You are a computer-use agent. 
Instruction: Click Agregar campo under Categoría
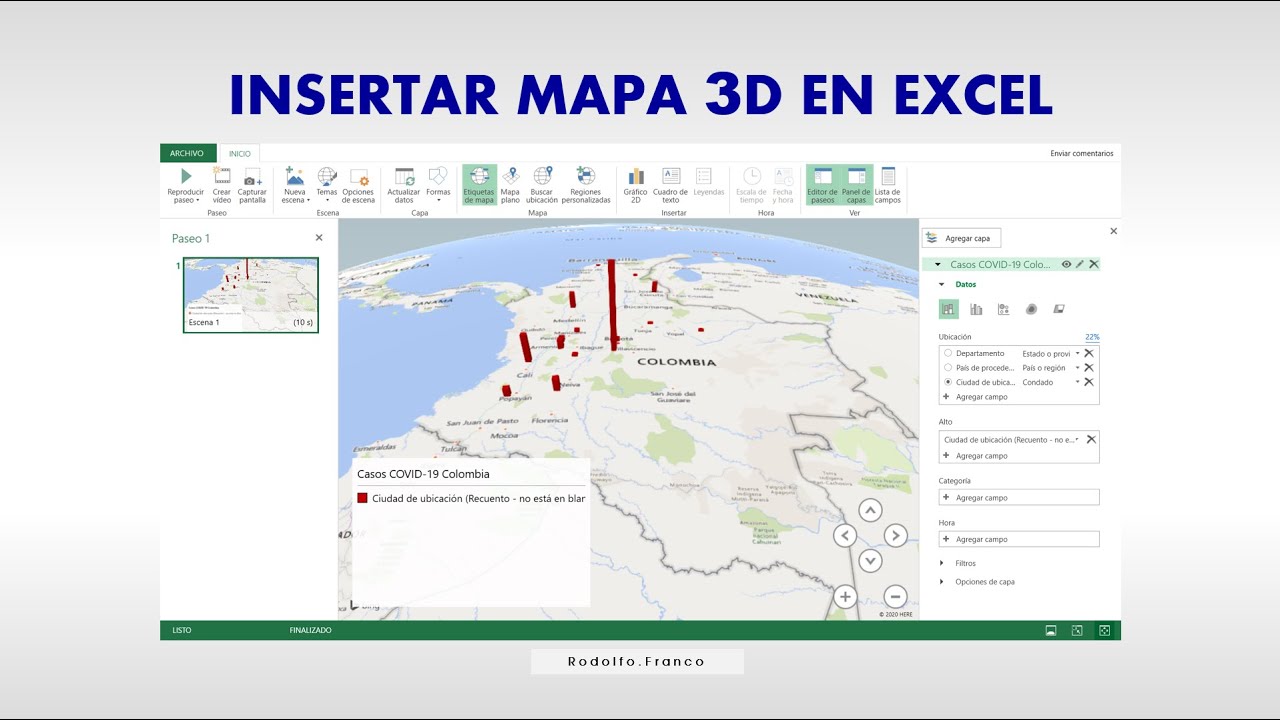[1019, 497]
